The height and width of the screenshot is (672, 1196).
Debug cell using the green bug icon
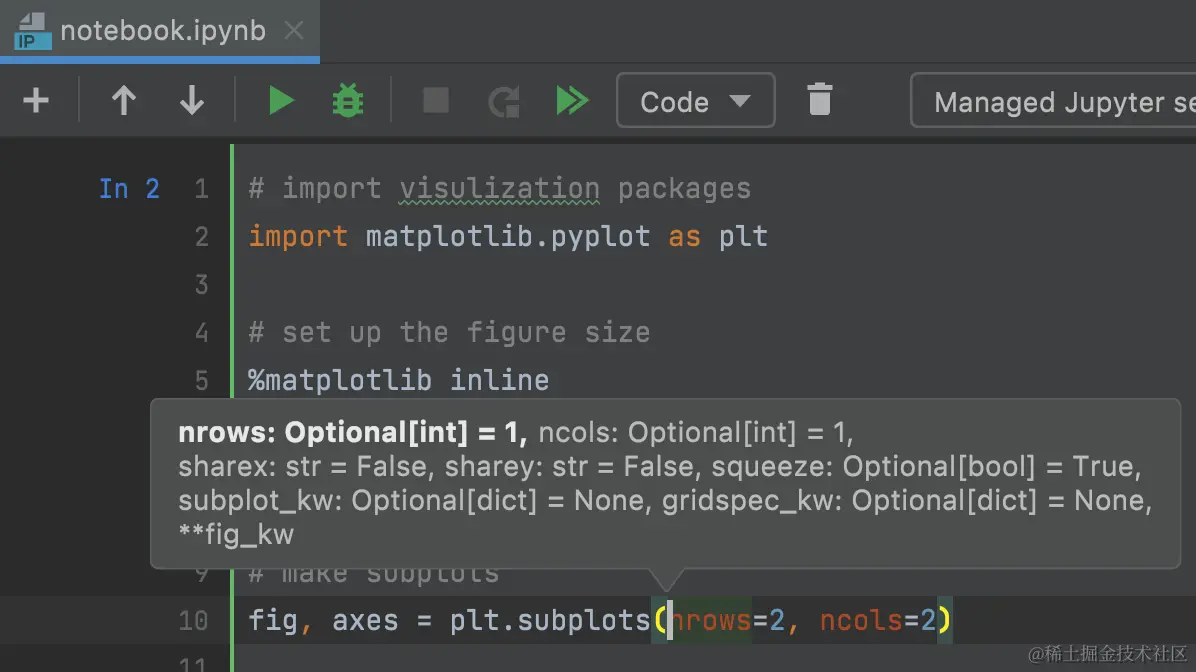[348, 101]
